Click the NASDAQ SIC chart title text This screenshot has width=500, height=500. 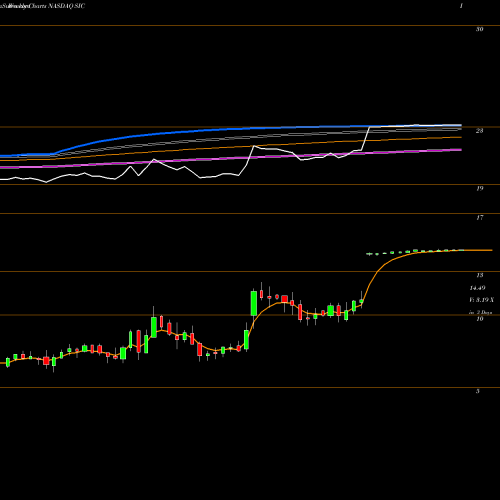click(x=67, y=6)
